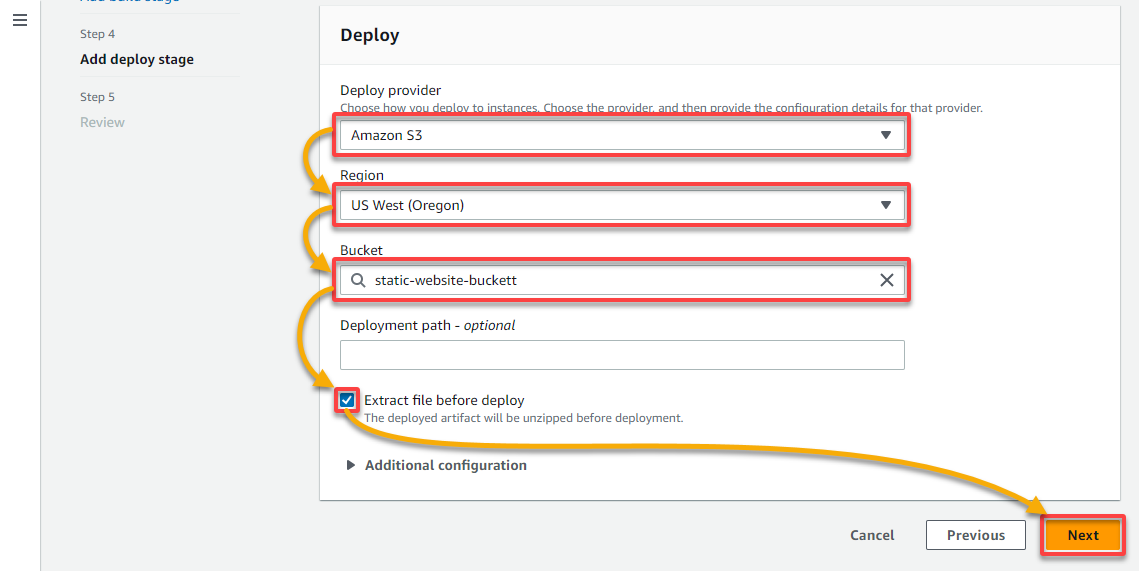Click the 'Extract file before deploy' label
The image size is (1139, 571).
[x=444, y=400]
